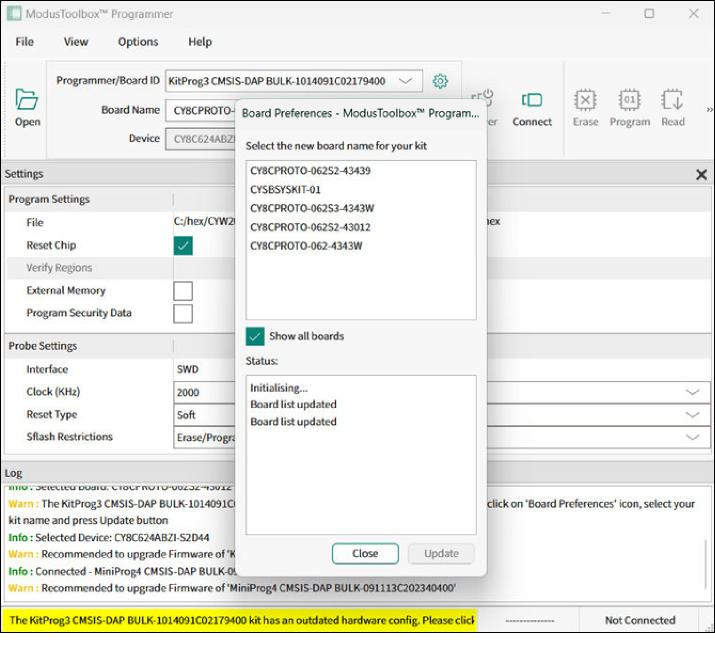Click the Program chip icon
This screenshot has width=715, height=647.
click(x=629, y=109)
